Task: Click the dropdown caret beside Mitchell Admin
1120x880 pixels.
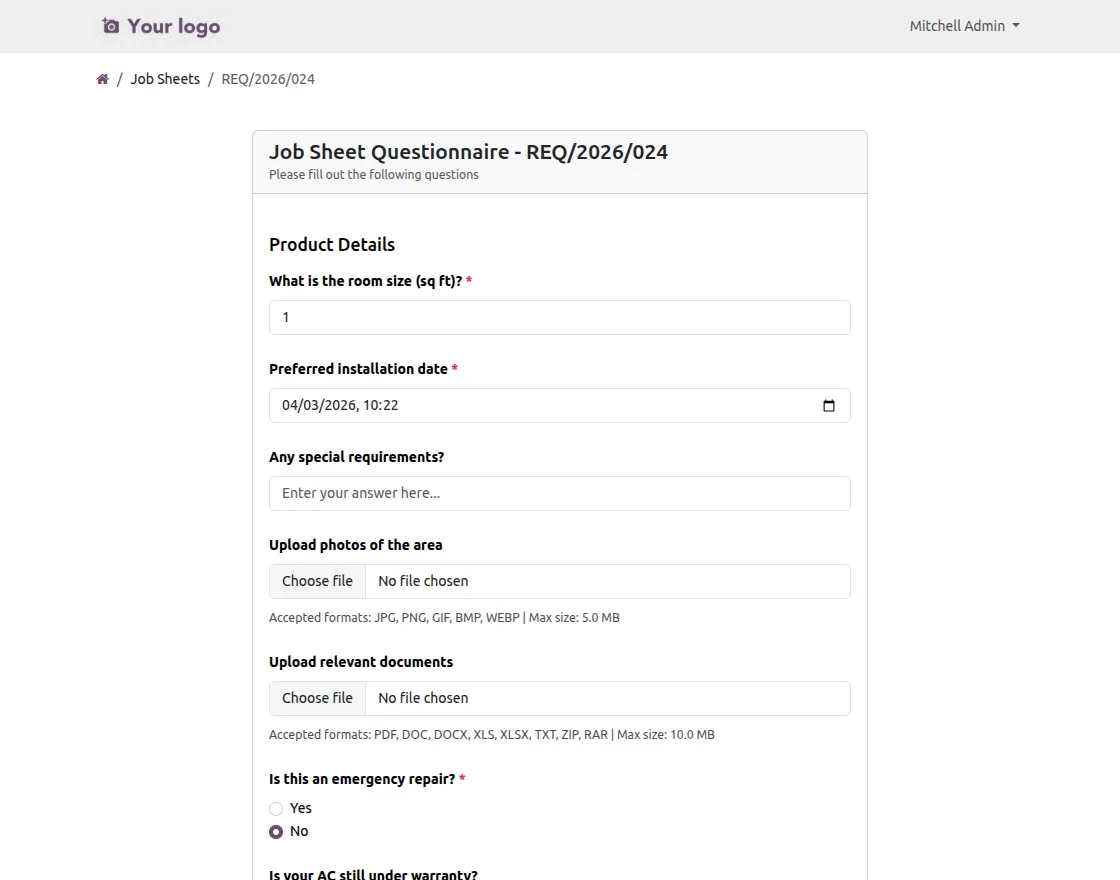Action: (x=1015, y=25)
